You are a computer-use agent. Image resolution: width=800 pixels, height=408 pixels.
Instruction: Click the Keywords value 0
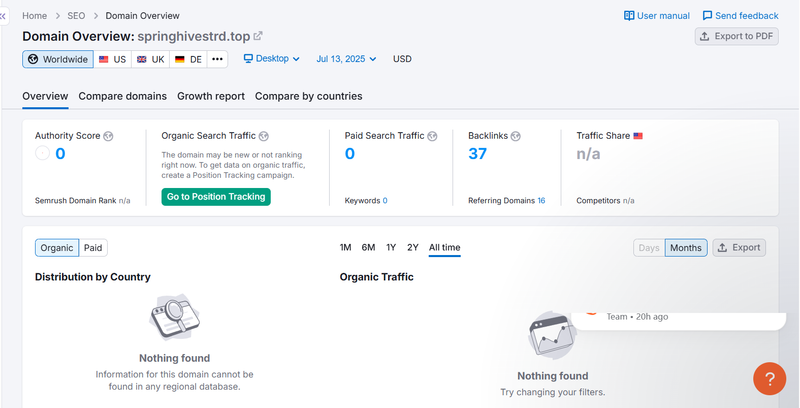click(x=385, y=200)
